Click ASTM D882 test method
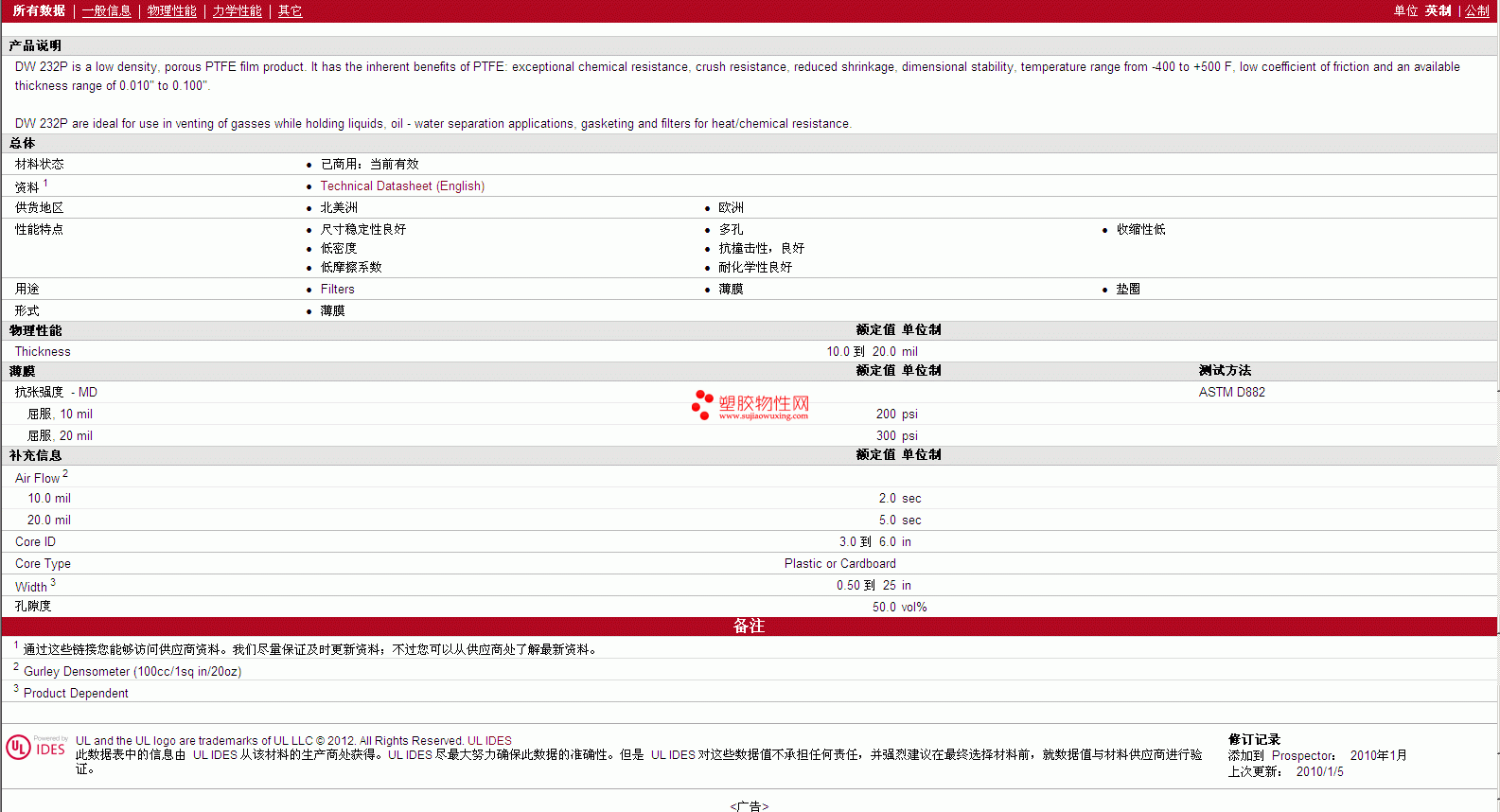This screenshot has width=1500, height=812. click(x=1231, y=393)
